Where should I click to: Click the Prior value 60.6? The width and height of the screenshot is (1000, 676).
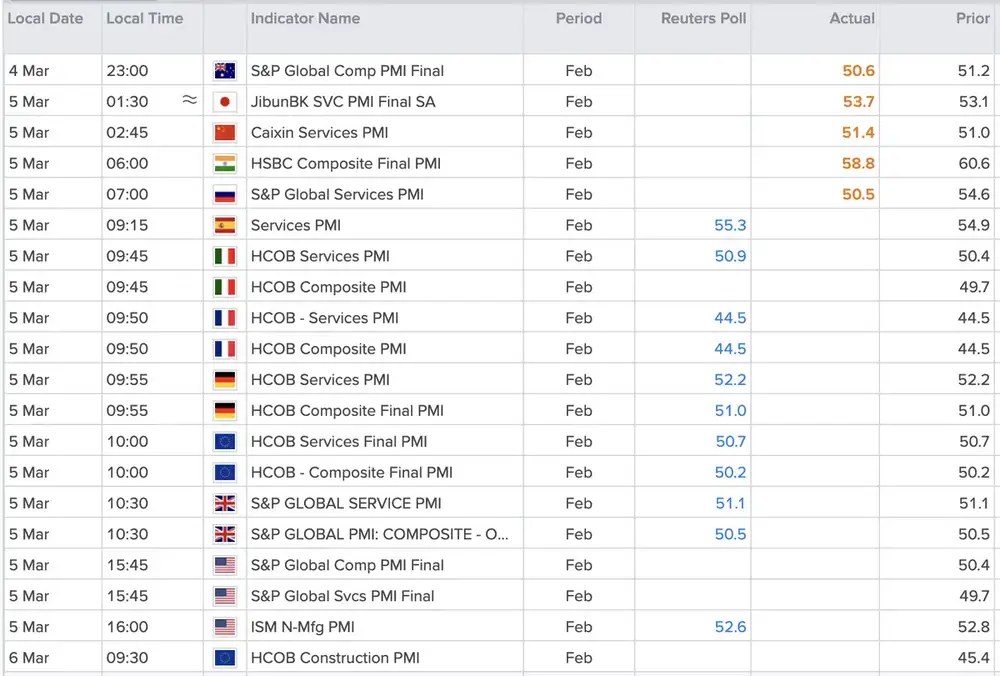[x=974, y=164]
